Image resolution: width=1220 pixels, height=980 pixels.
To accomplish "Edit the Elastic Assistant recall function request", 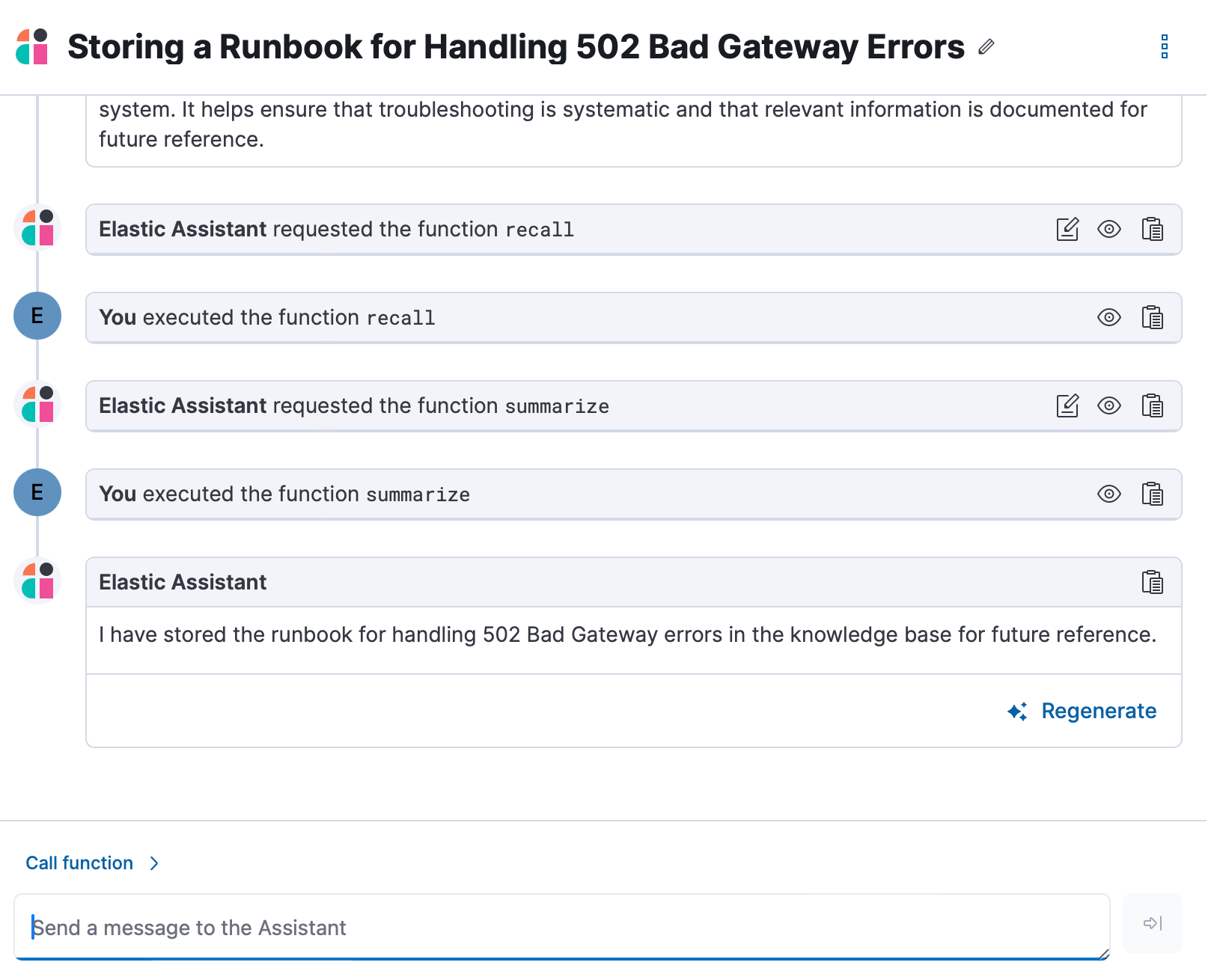I will (1067, 229).
